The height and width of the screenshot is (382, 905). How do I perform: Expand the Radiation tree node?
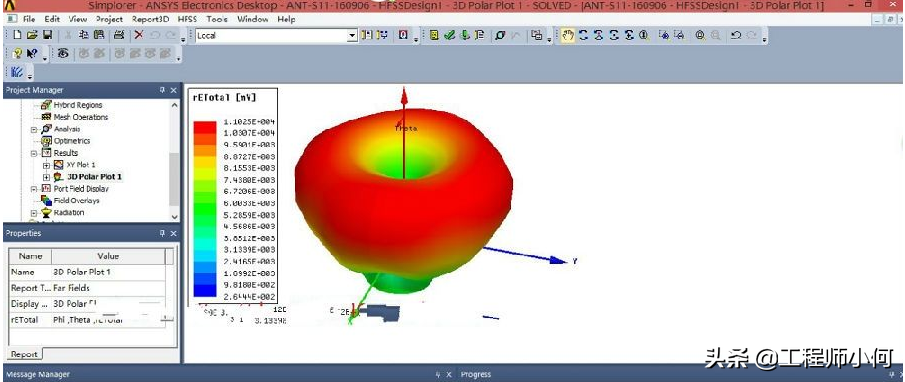(x=33, y=213)
